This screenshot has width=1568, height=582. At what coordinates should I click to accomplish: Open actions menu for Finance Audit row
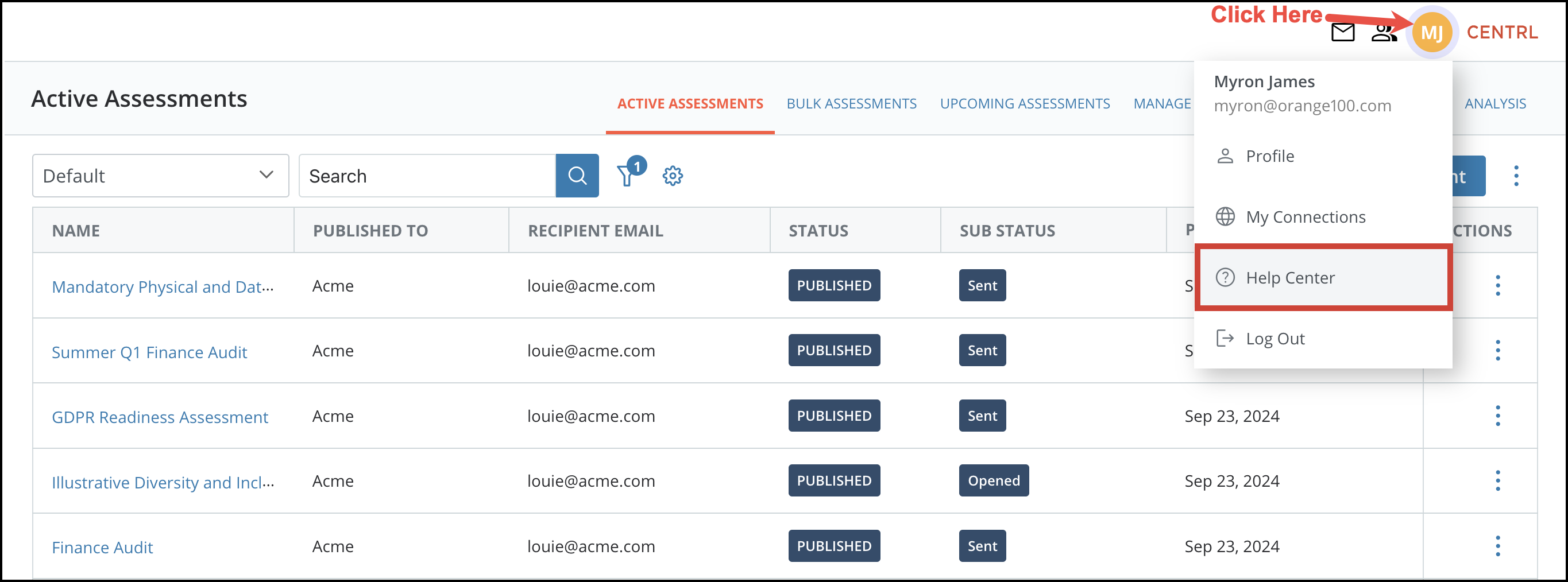(x=1497, y=546)
